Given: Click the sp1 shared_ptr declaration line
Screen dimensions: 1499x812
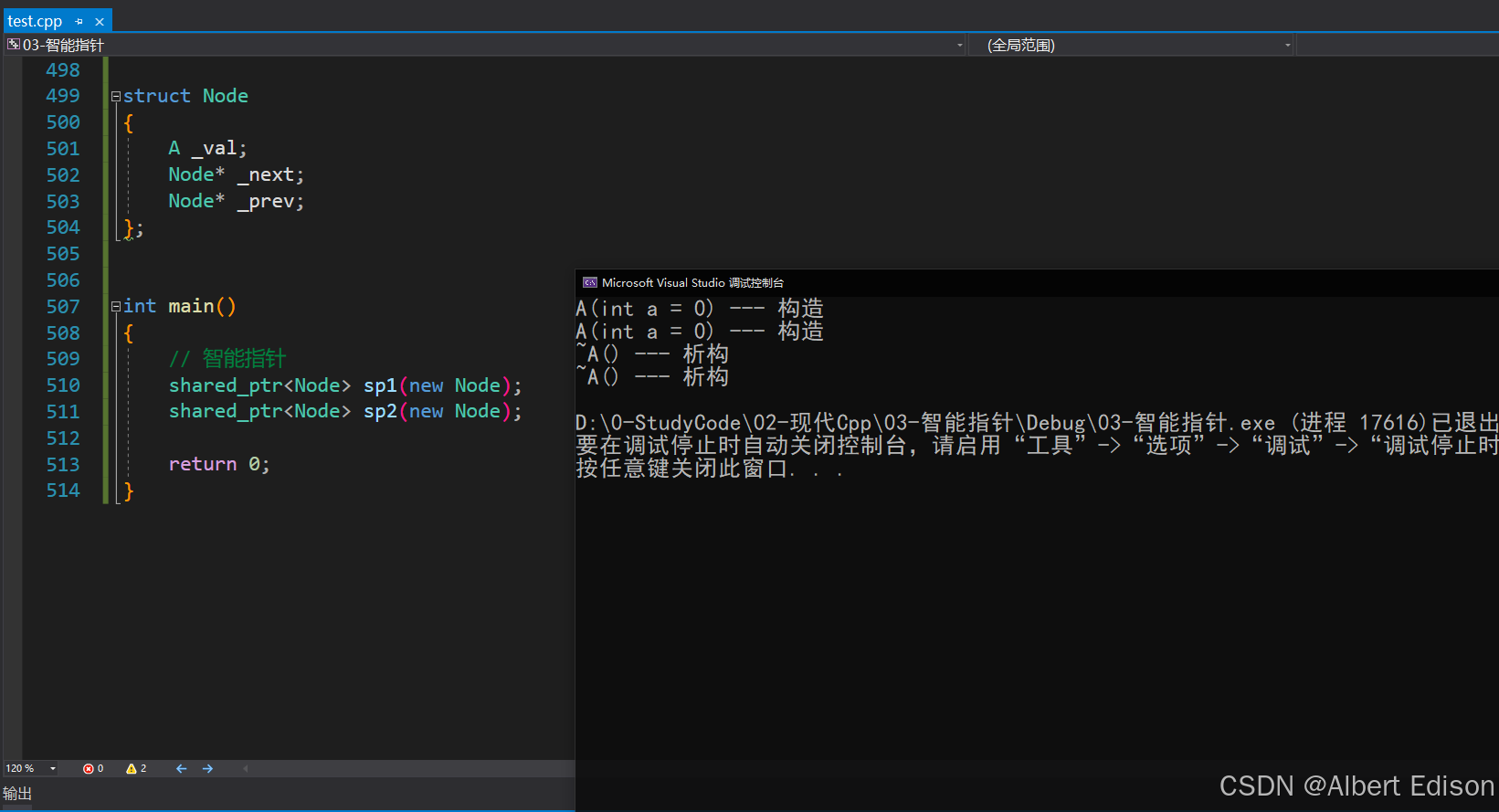Looking at the screenshot, I should [345, 385].
